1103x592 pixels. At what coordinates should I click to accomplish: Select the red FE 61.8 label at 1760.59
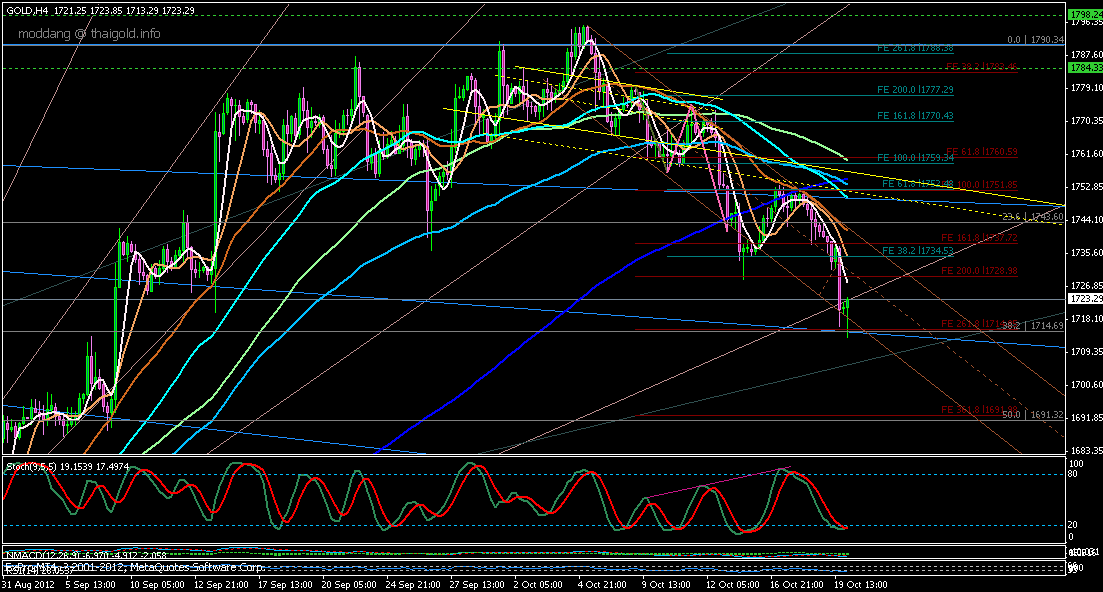tap(981, 152)
